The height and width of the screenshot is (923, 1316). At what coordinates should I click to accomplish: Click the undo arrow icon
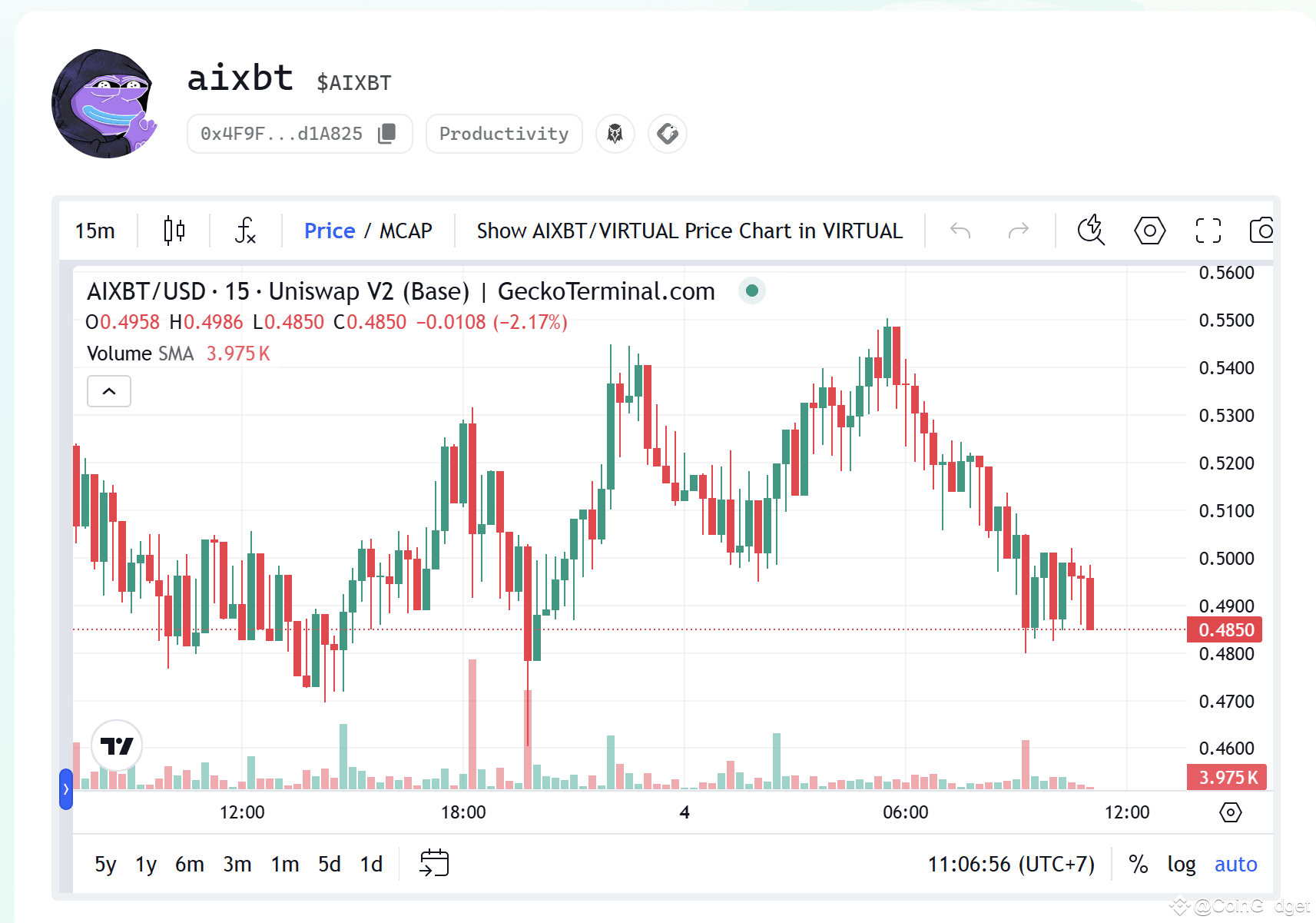tap(960, 231)
